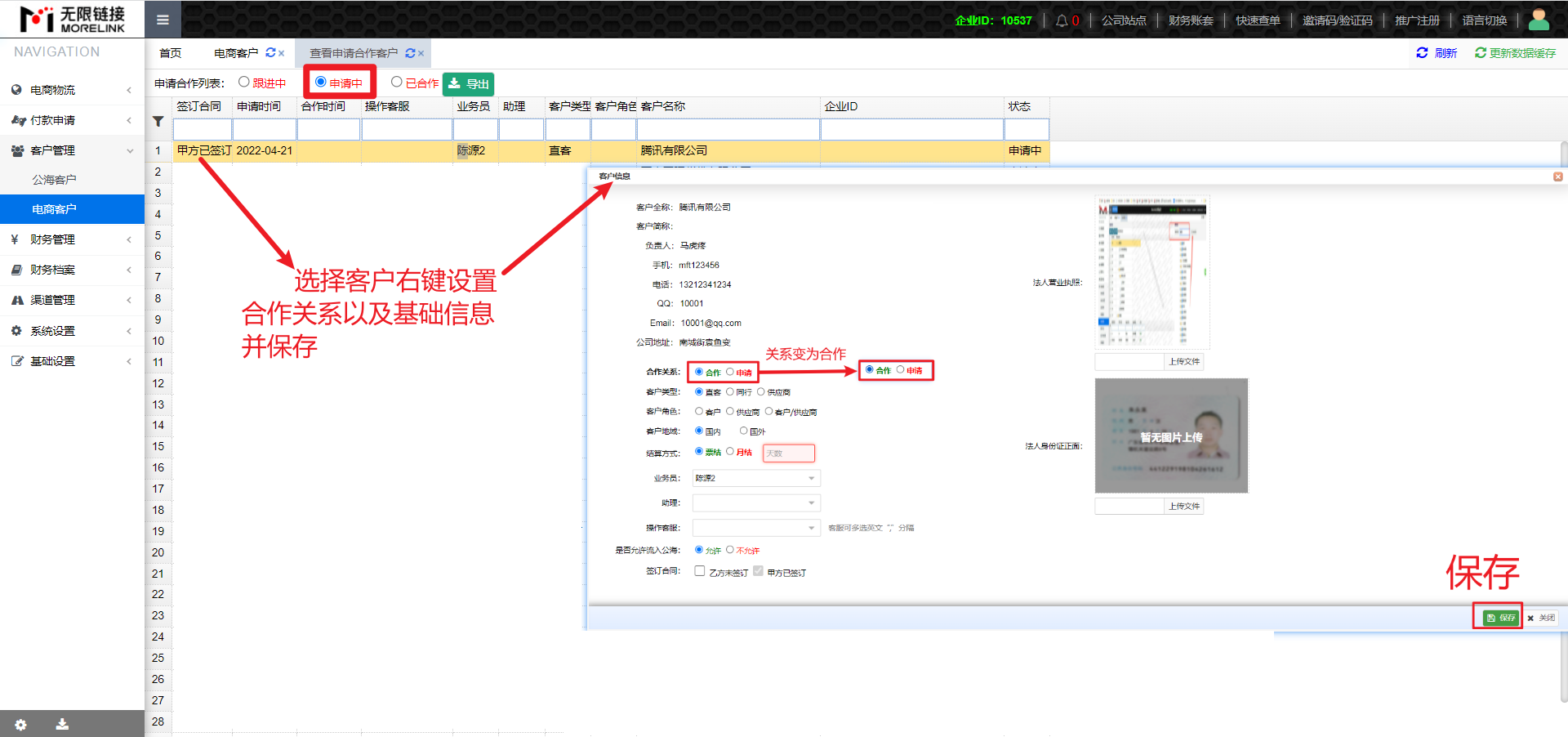1568x737 pixels.
Task: Open the 法人营业执照 image thumbnail
Action: pyautogui.click(x=1152, y=273)
